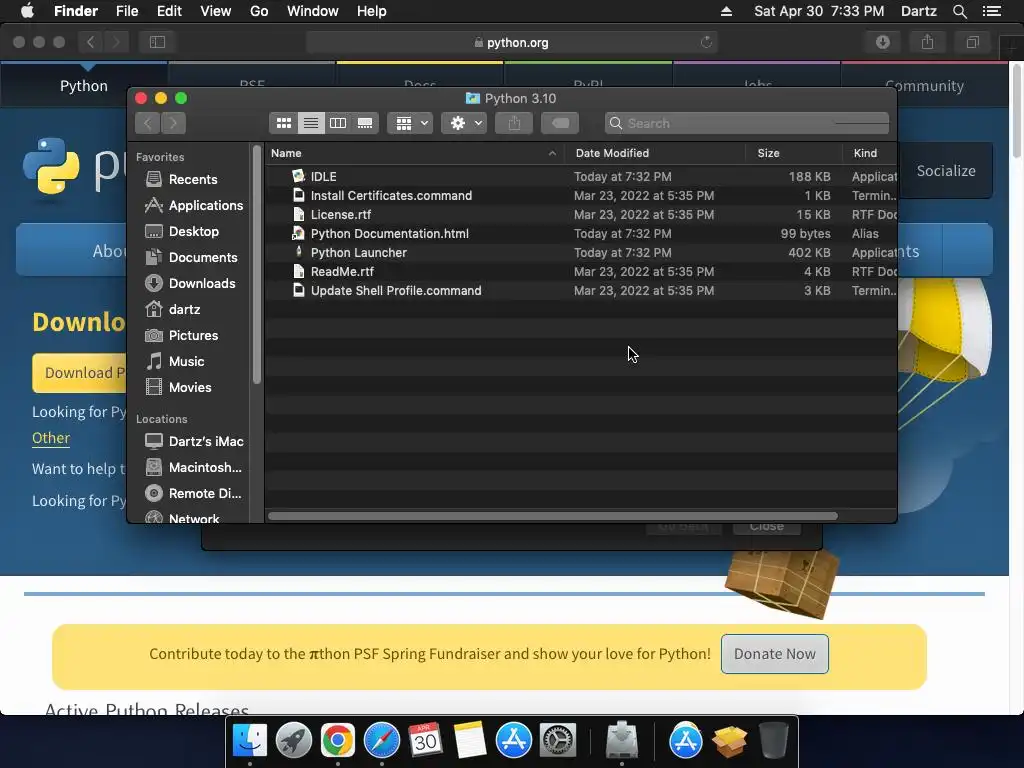Open Community tab on python.org
Image resolution: width=1024 pixels, height=768 pixels.
(924, 86)
